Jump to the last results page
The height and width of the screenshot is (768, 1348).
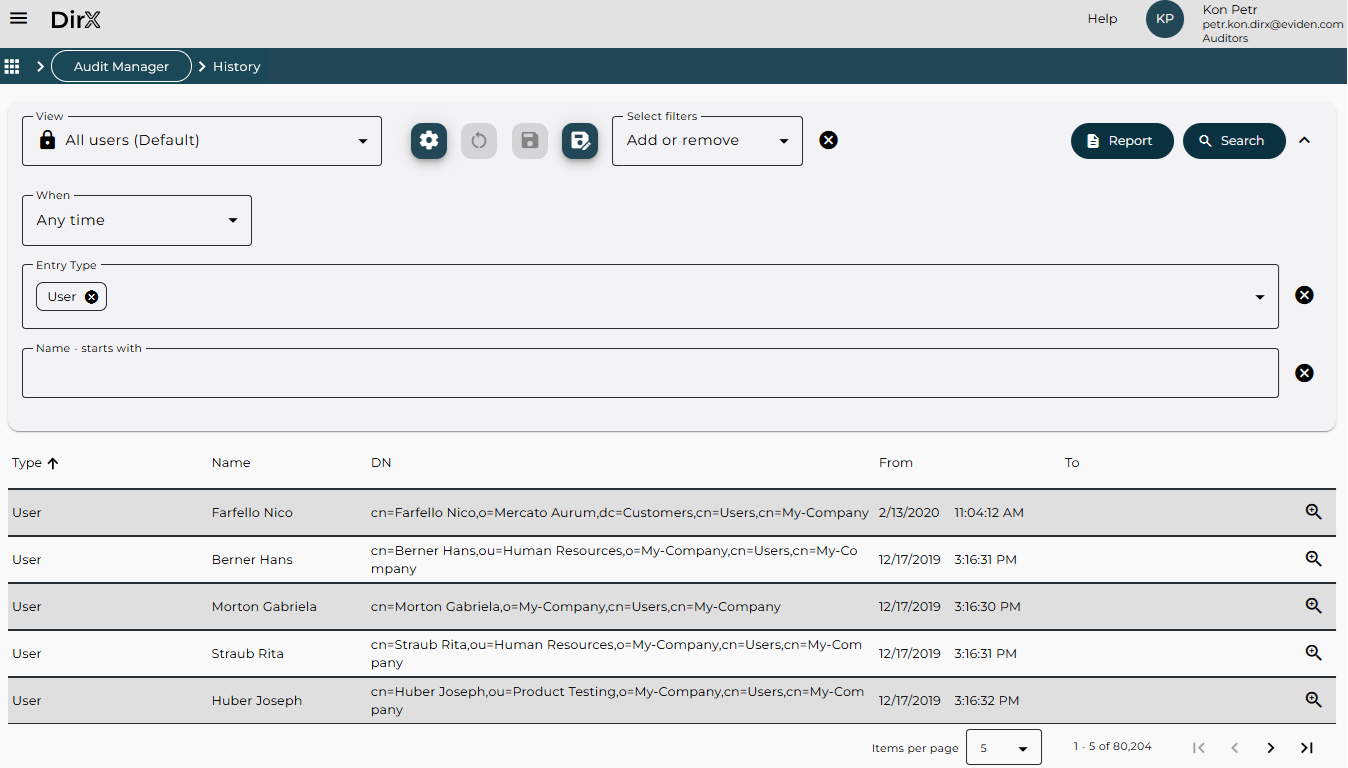pyautogui.click(x=1306, y=748)
